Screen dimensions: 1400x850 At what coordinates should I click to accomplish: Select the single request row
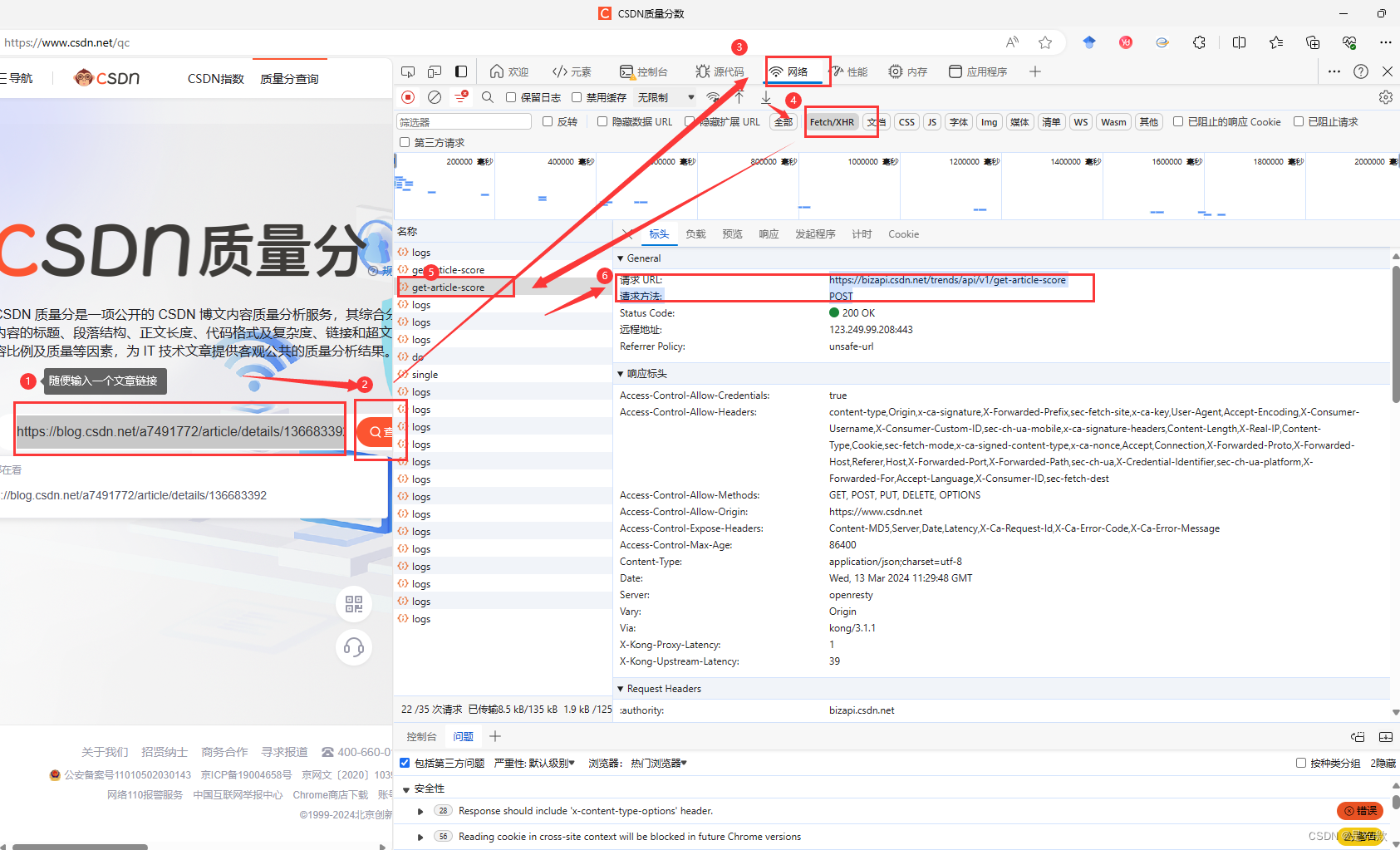point(503,375)
